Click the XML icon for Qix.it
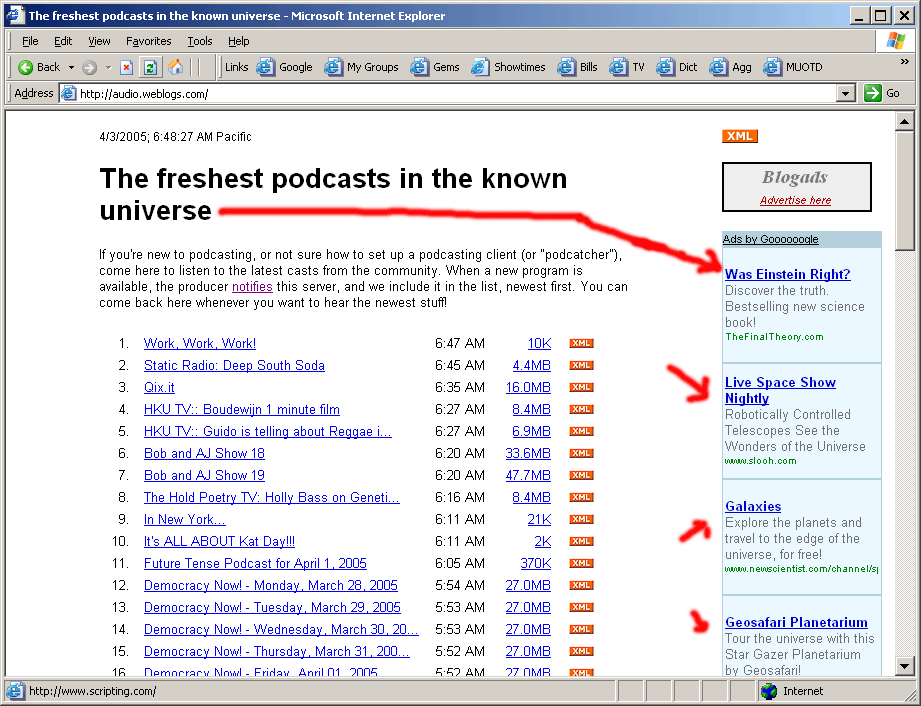Viewport: 921px width, 706px height. 581,387
